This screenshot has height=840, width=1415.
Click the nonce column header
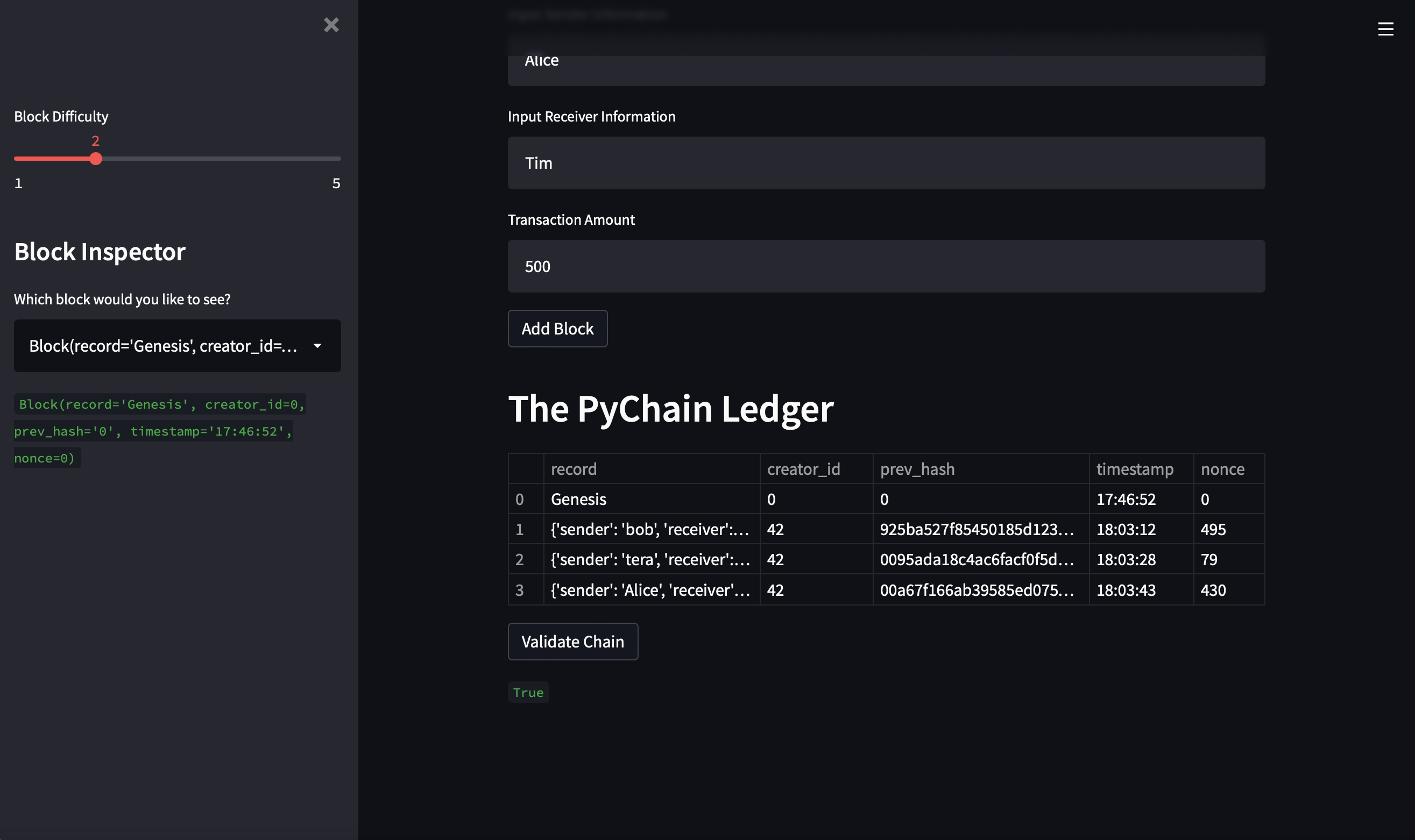(x=1222, y=469)
